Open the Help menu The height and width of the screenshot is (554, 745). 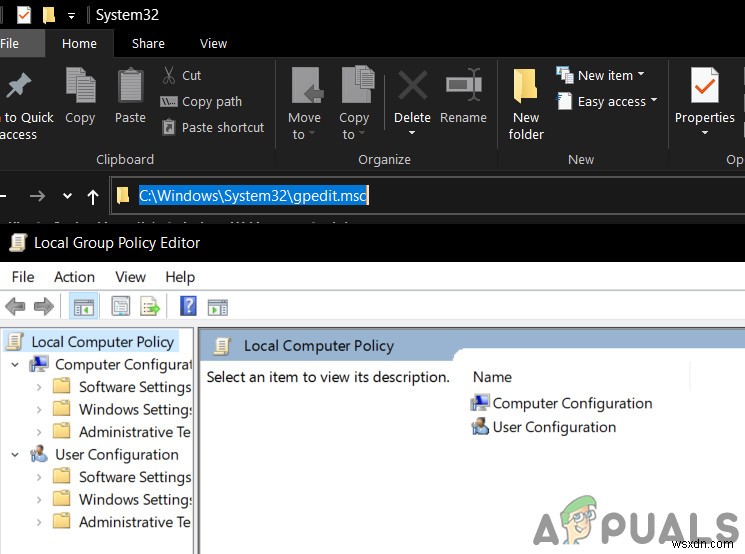tap(180, 277)
